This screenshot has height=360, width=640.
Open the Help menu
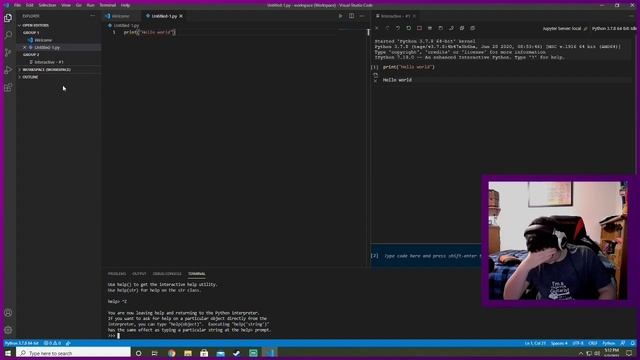[x=125, y=5]
